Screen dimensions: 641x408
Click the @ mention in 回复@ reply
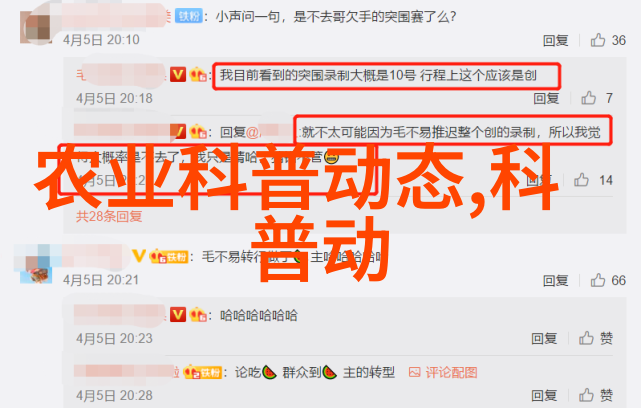[x=268, y=132]
